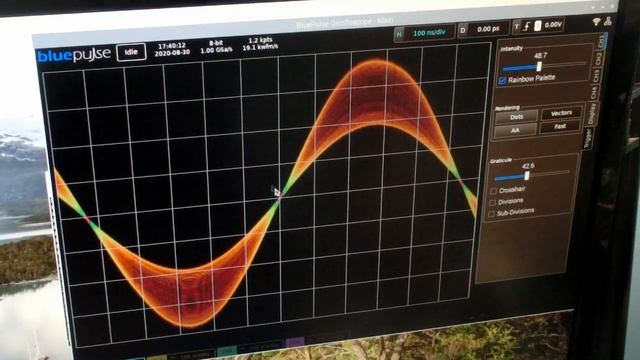Viewport: 640px width, 360px height.
Task: Toggle the rising-edge trigger icon
Action: [x=527, y=26]
